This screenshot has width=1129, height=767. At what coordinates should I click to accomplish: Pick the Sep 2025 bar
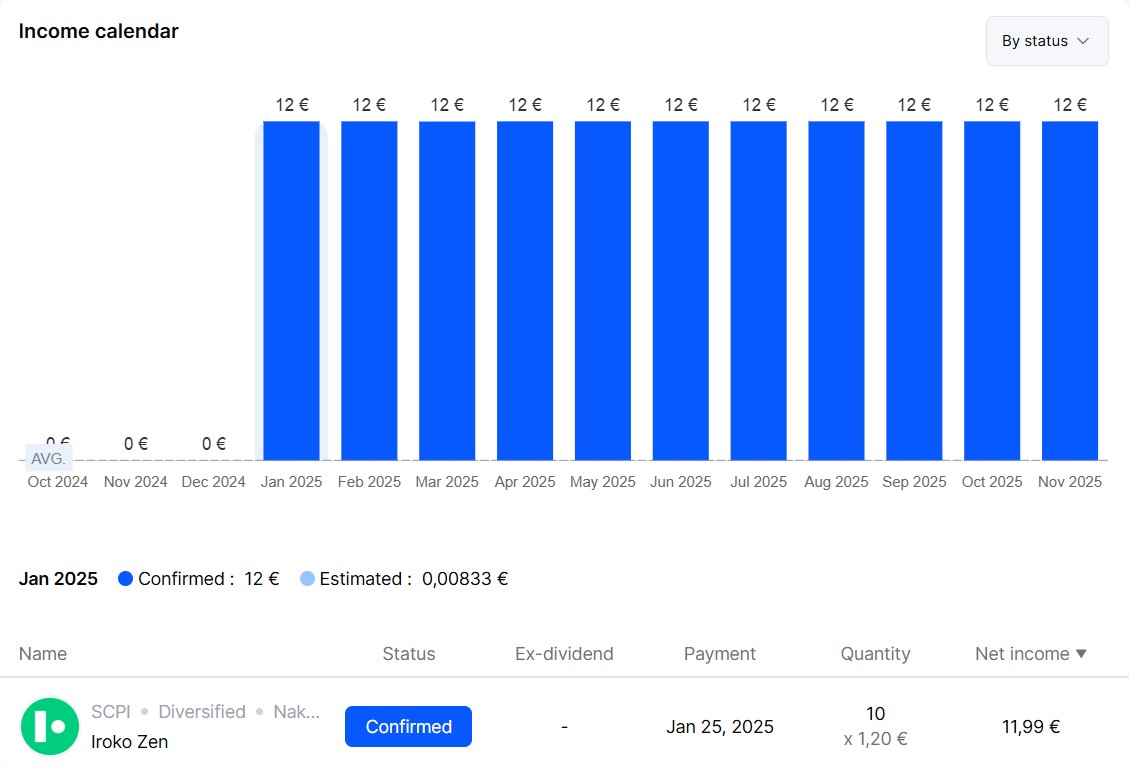point(914,291)
